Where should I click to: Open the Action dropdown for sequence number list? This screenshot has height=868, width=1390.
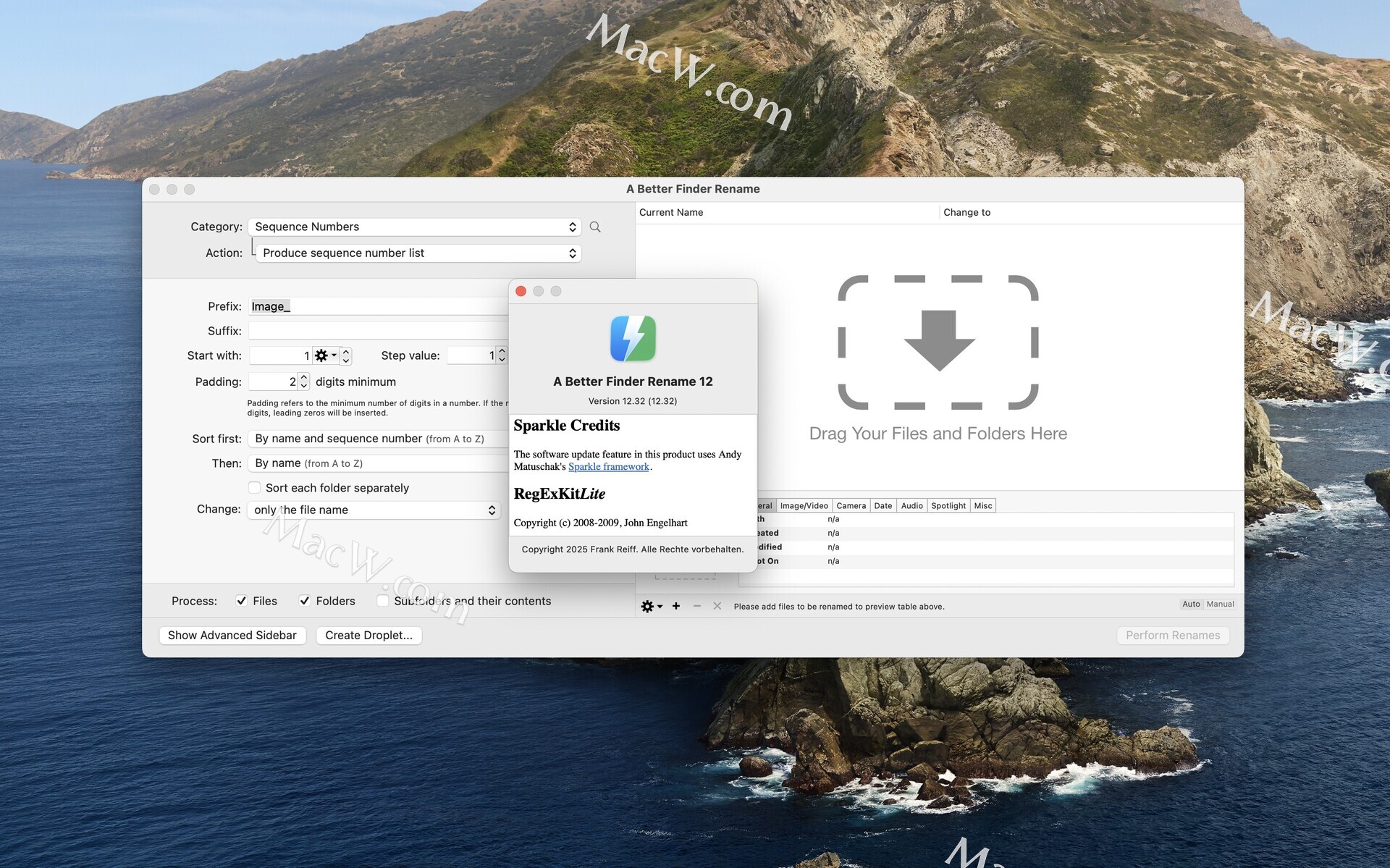[418, 253]
